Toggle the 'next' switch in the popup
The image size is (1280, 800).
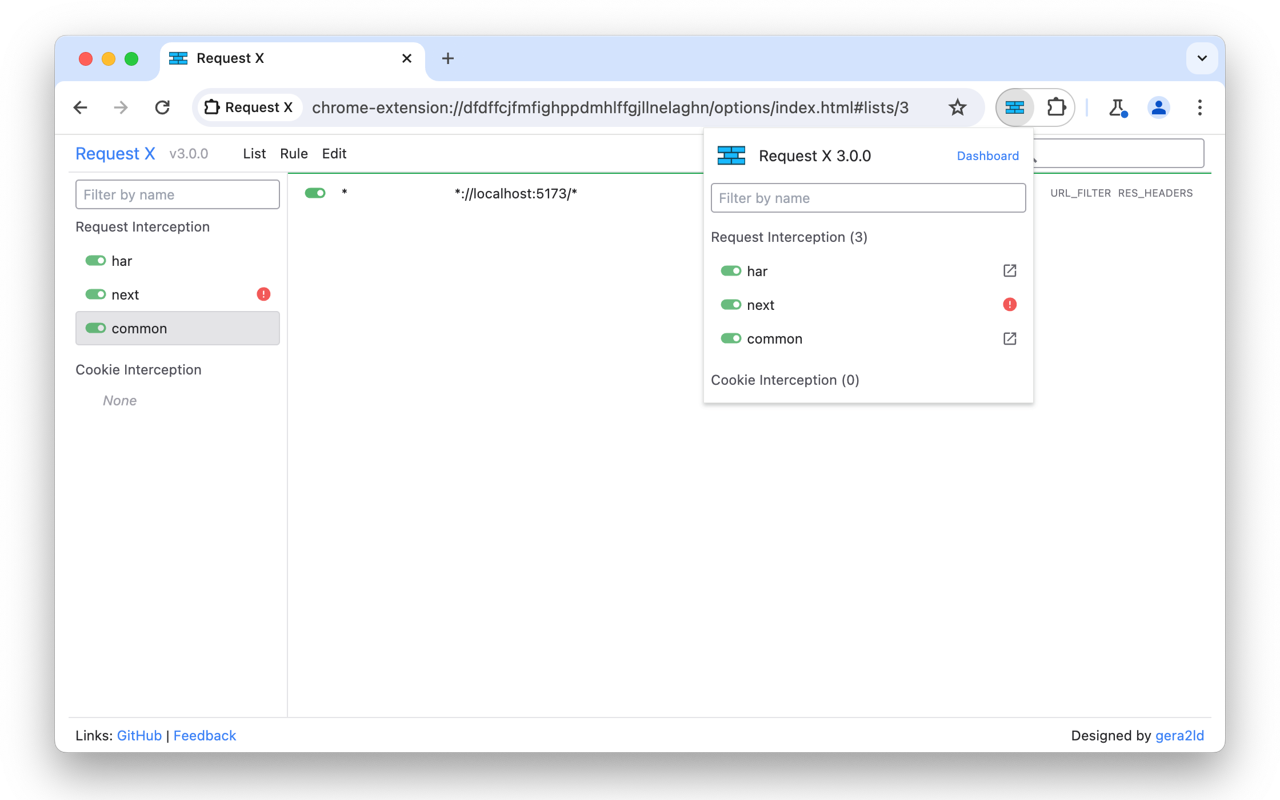click(x=731, y=305)
